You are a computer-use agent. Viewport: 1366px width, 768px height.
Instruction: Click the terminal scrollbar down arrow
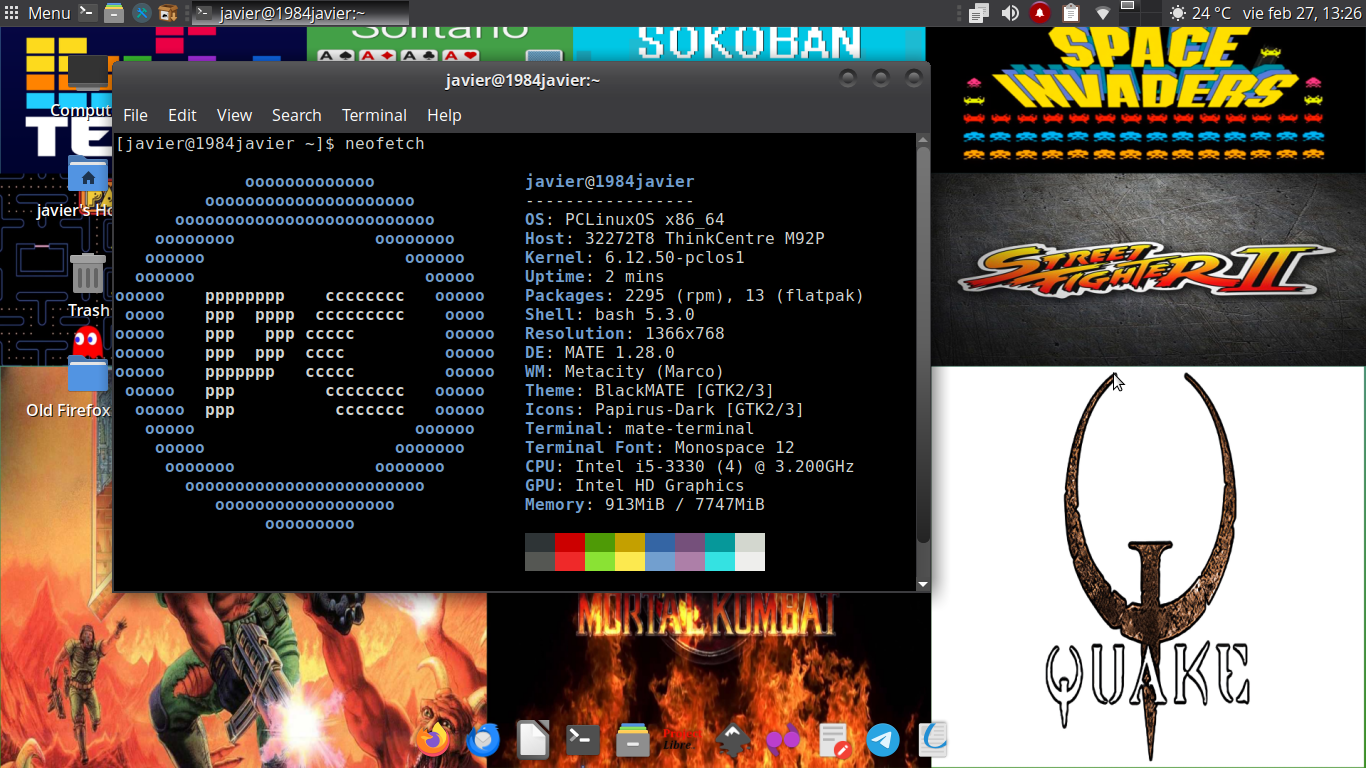(923, 584)
